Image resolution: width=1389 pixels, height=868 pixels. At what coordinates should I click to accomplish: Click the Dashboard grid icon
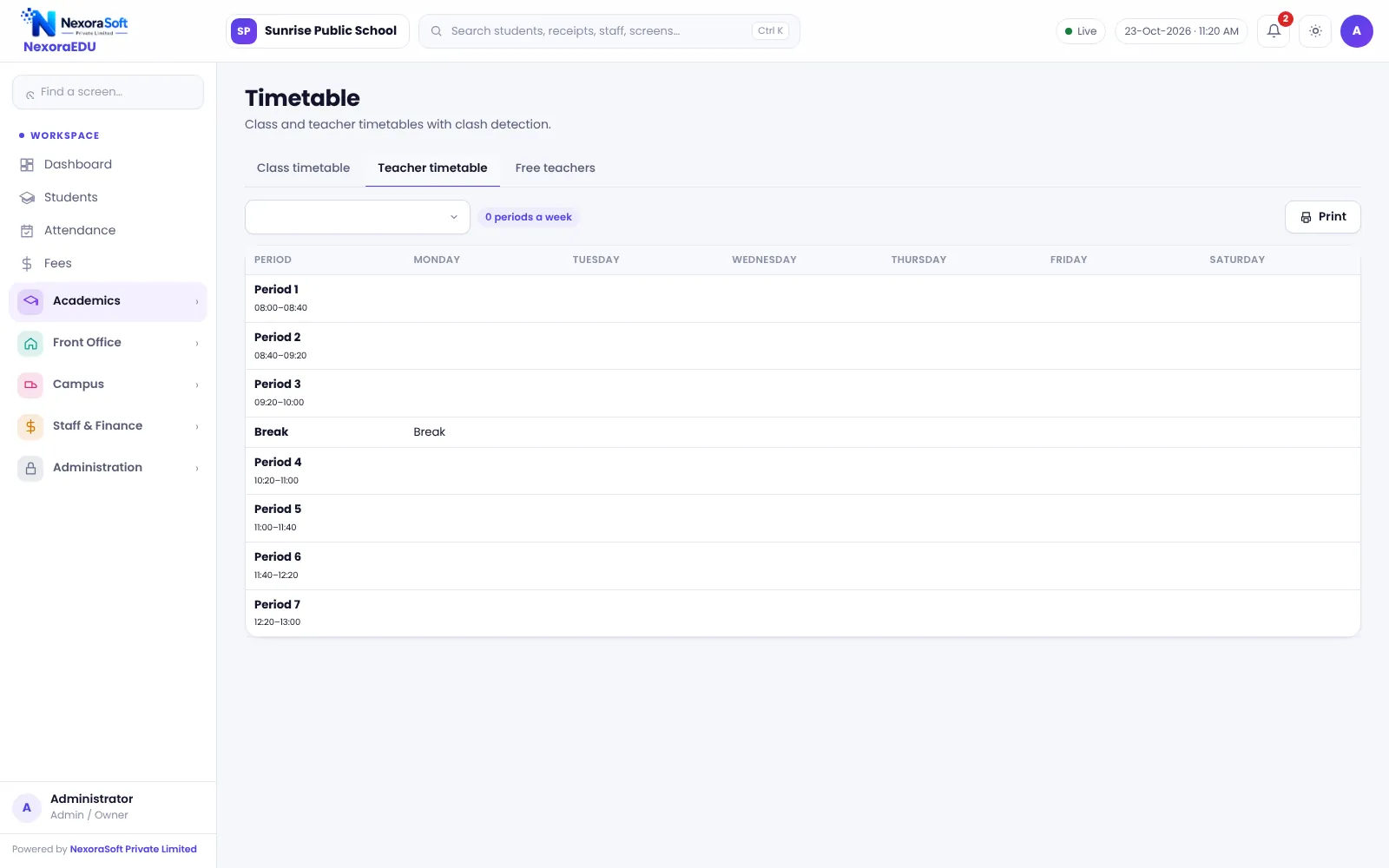(x=27, y=165)
